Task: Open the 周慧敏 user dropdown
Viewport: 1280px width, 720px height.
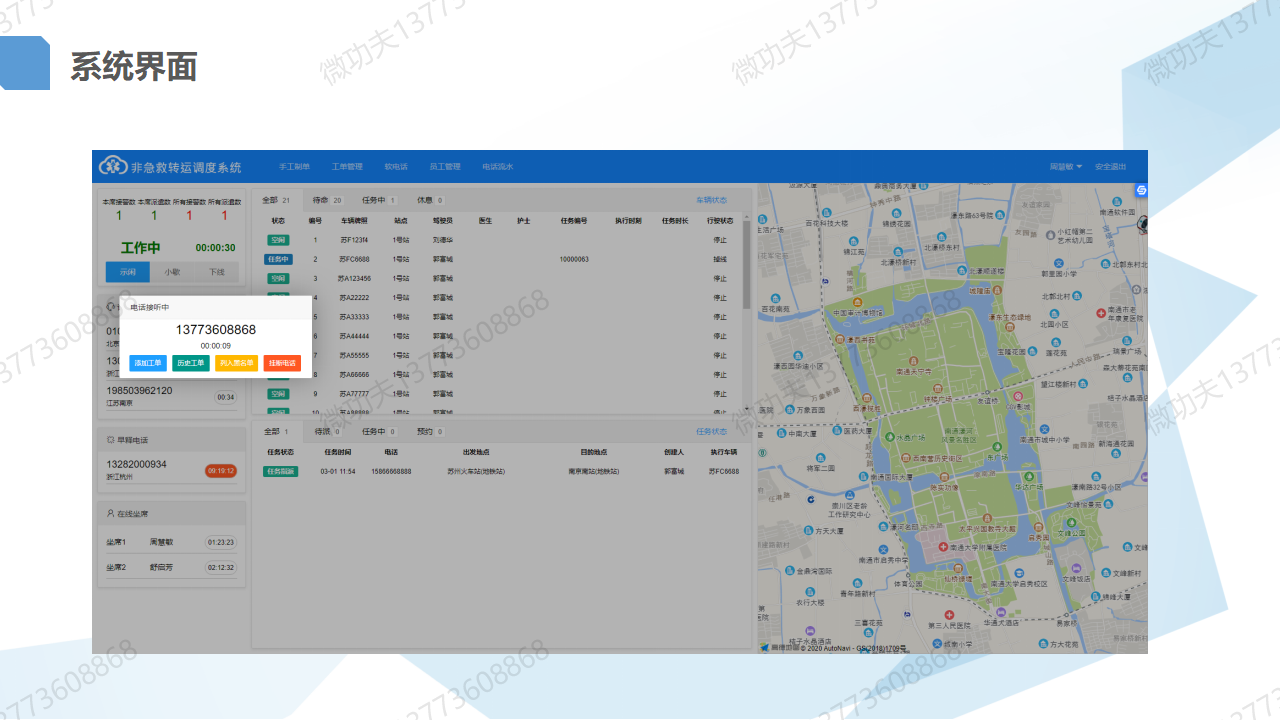Action: point(1065,167)
